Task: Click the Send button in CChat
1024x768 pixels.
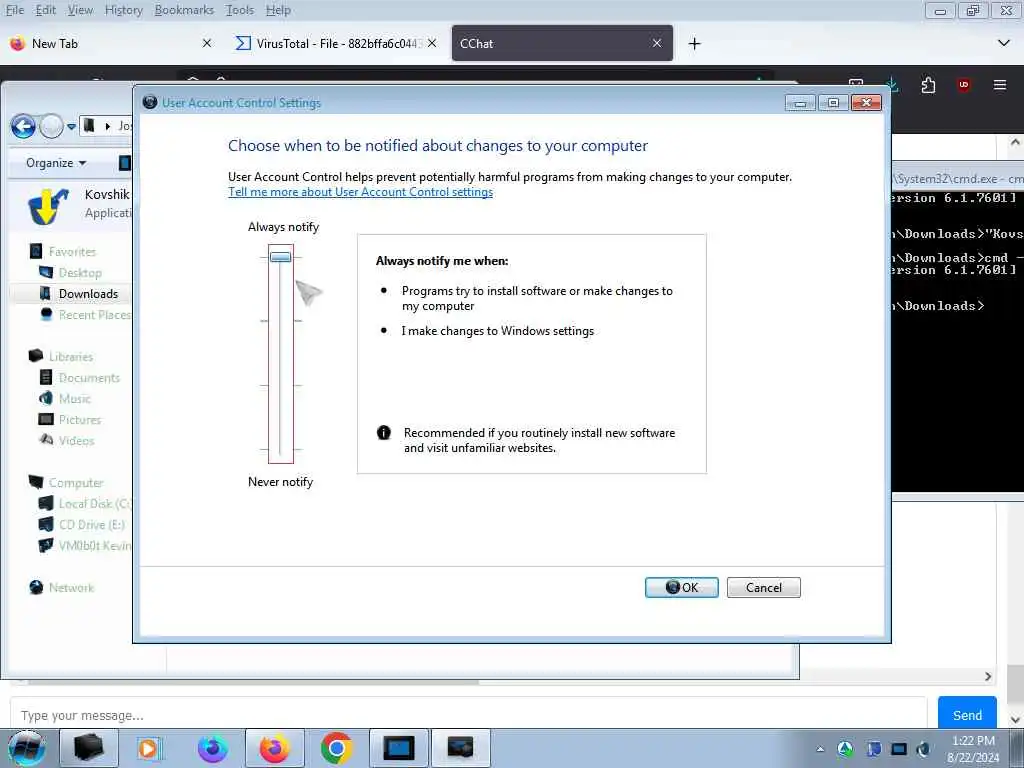Action: (x=967, y=715)
